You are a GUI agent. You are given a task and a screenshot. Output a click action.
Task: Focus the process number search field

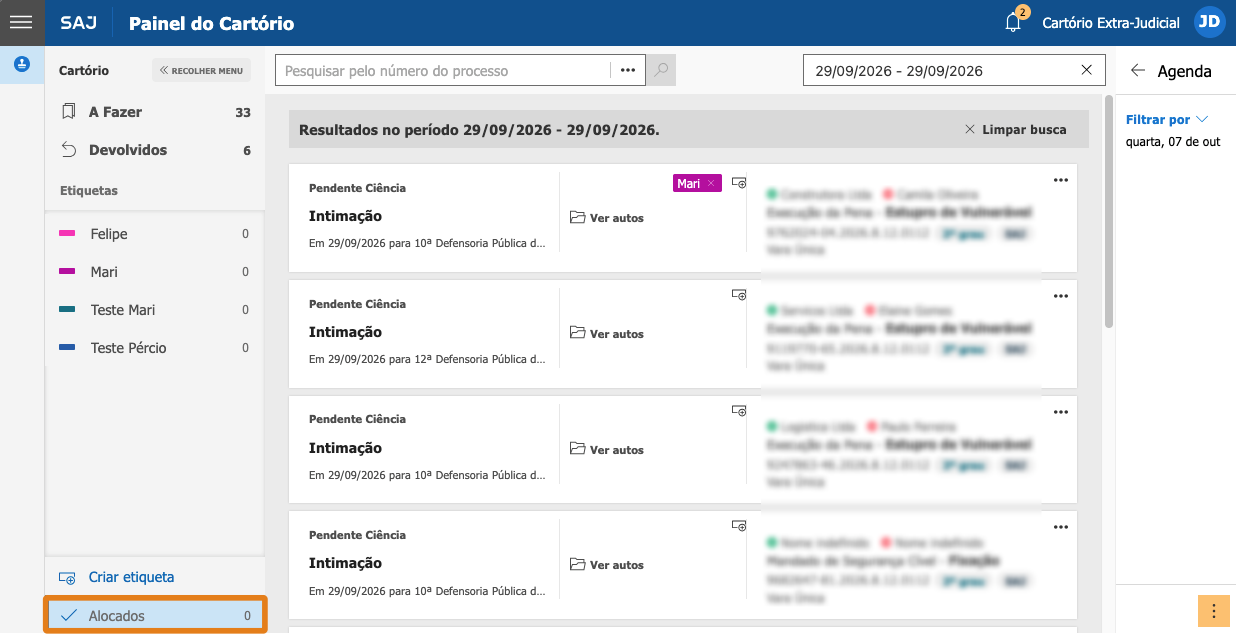tap(442, 70)
